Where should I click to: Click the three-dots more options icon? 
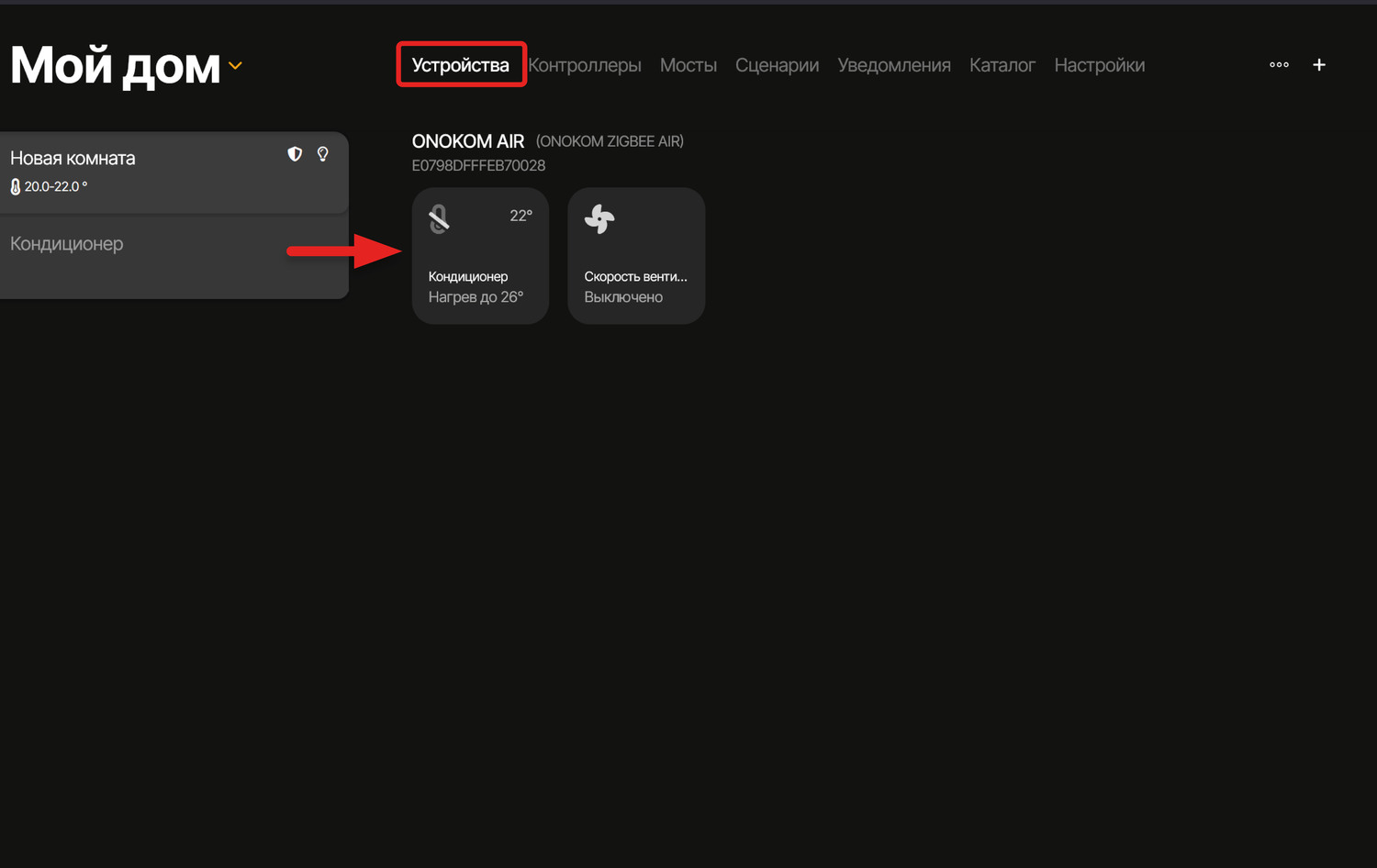pos(1279,65)
